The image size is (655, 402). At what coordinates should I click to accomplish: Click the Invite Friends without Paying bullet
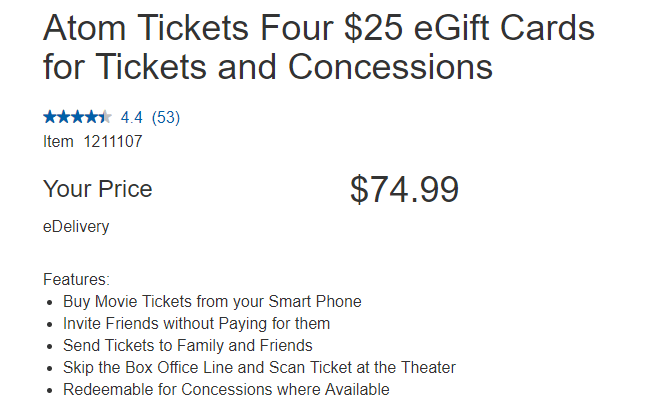tap(196, 323)
